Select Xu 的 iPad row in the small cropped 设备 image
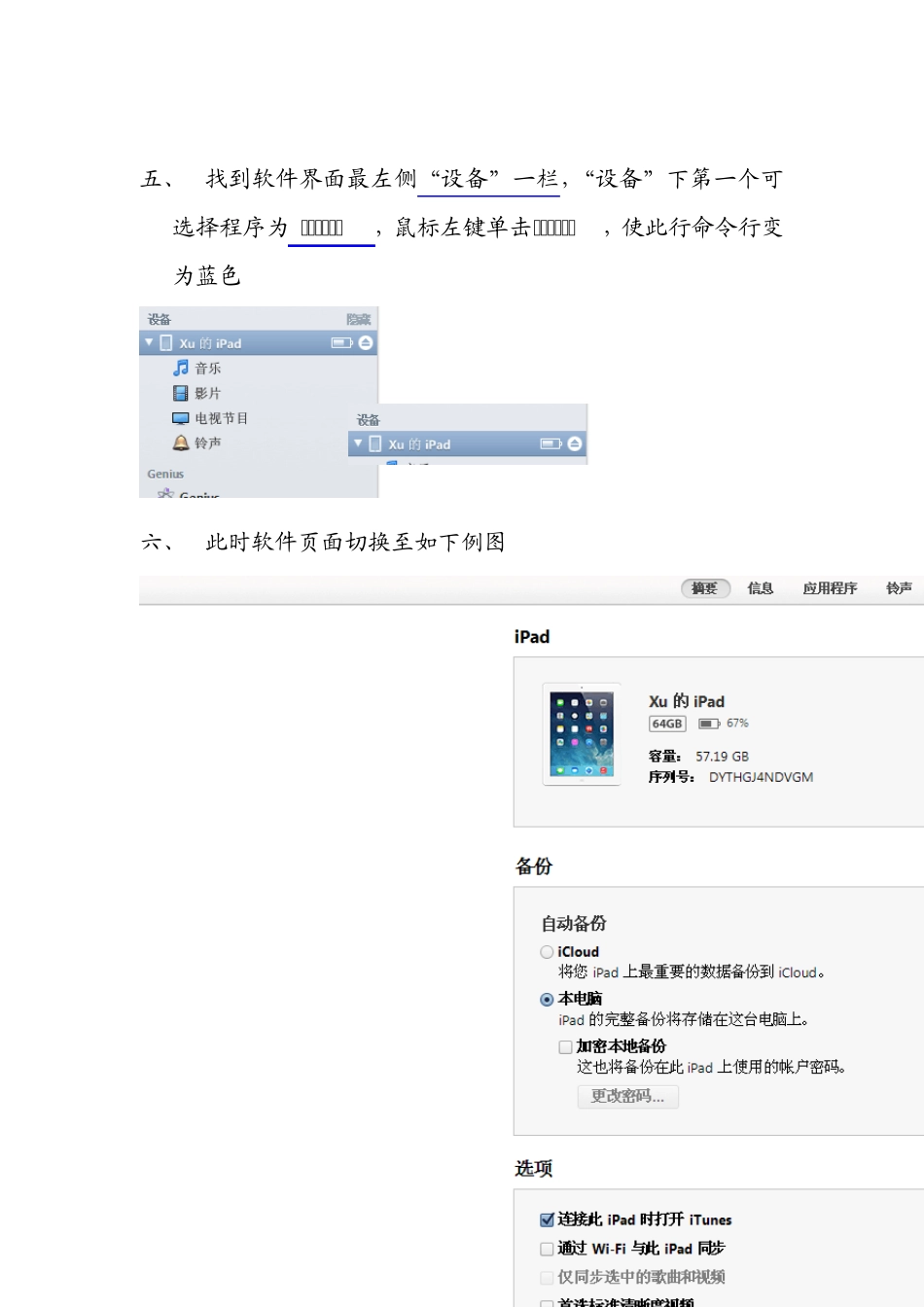Viewport: 924px width, 1307px height. point(468,443)
